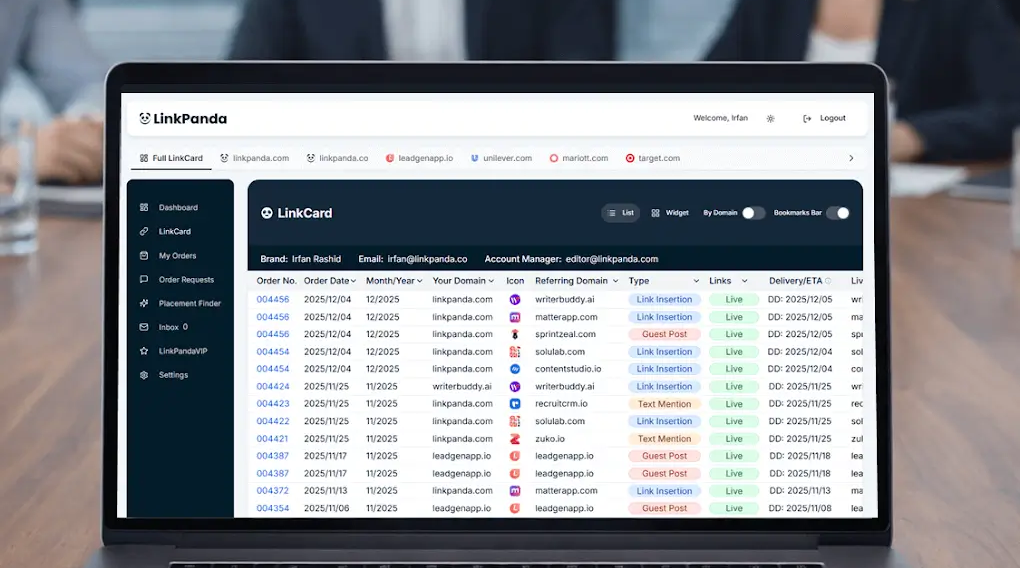Click the Text Mention badge for zuko.io
Viewport: 1020px width, 568px height.
point(664,439)
